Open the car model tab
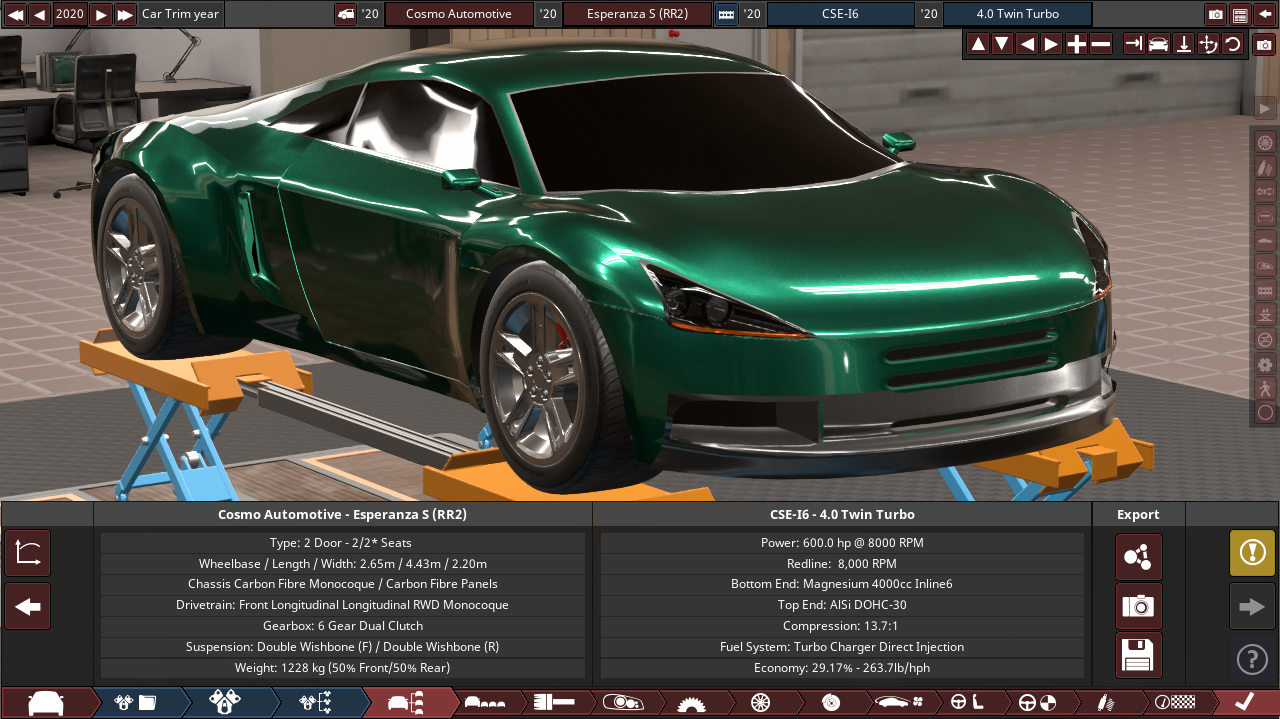The image size is (1280, 719). coord(46,703)
